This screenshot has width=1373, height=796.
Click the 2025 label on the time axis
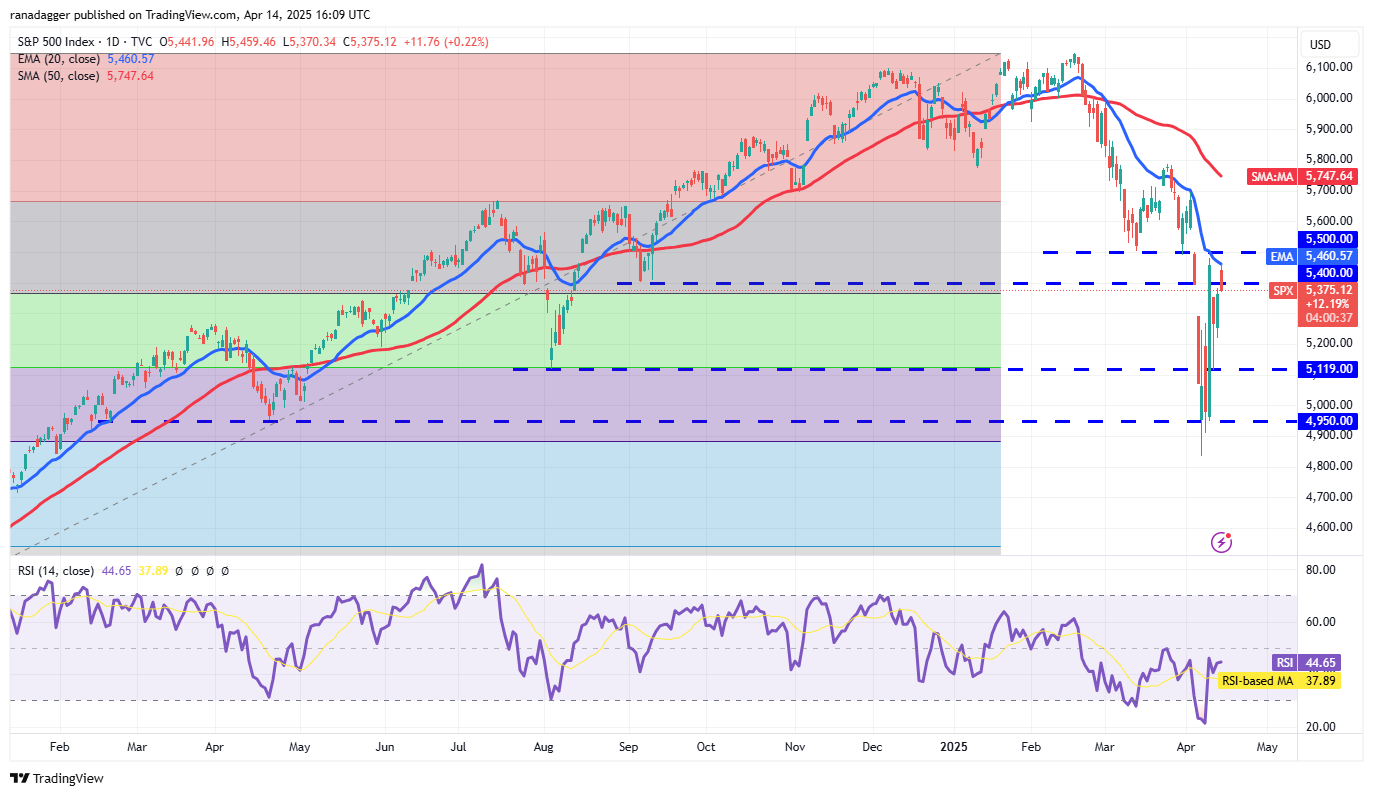pos(953,747)
